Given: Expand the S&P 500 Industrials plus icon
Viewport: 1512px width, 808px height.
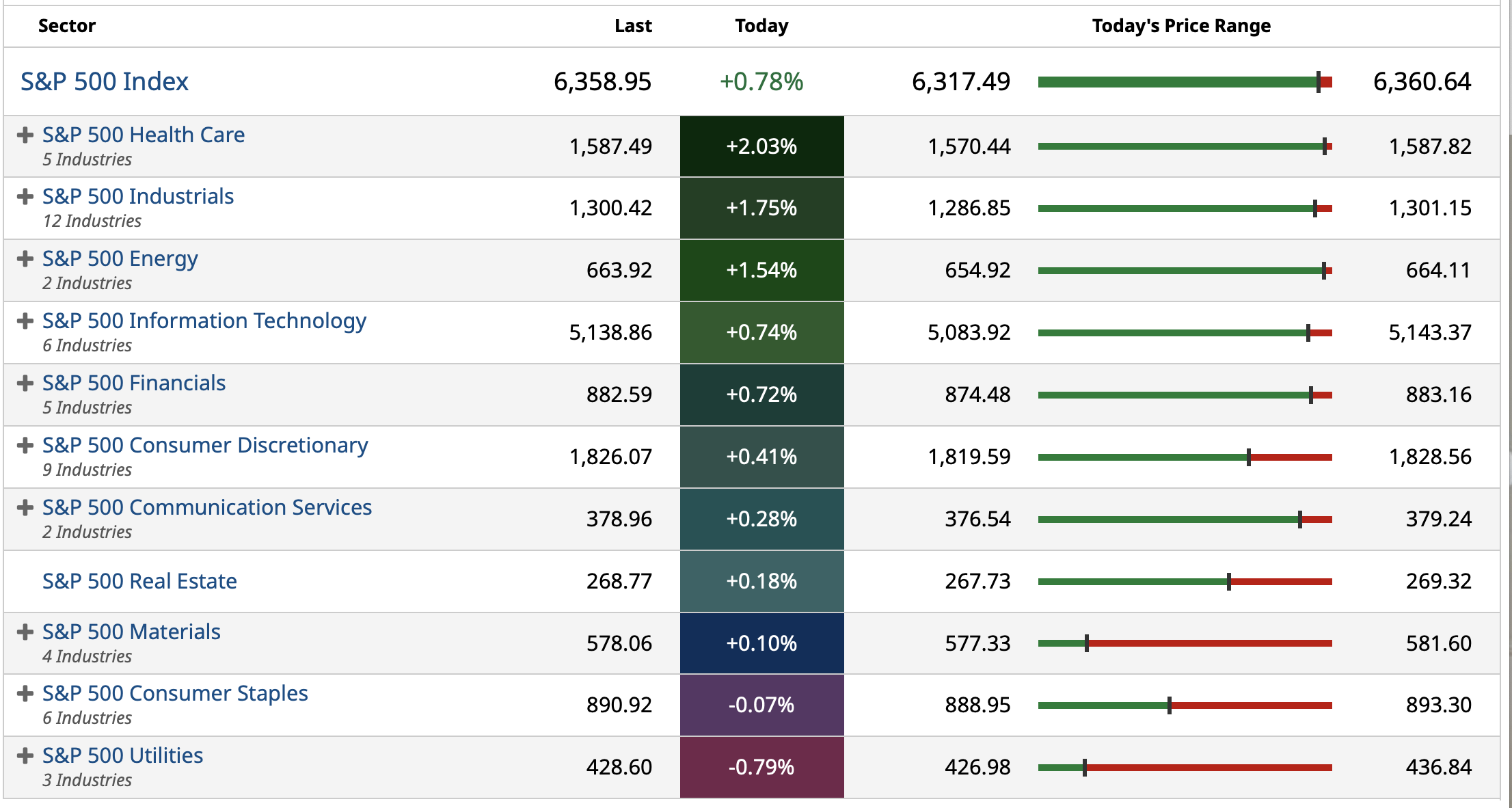Looking at the screenshot, I should 25,197.
